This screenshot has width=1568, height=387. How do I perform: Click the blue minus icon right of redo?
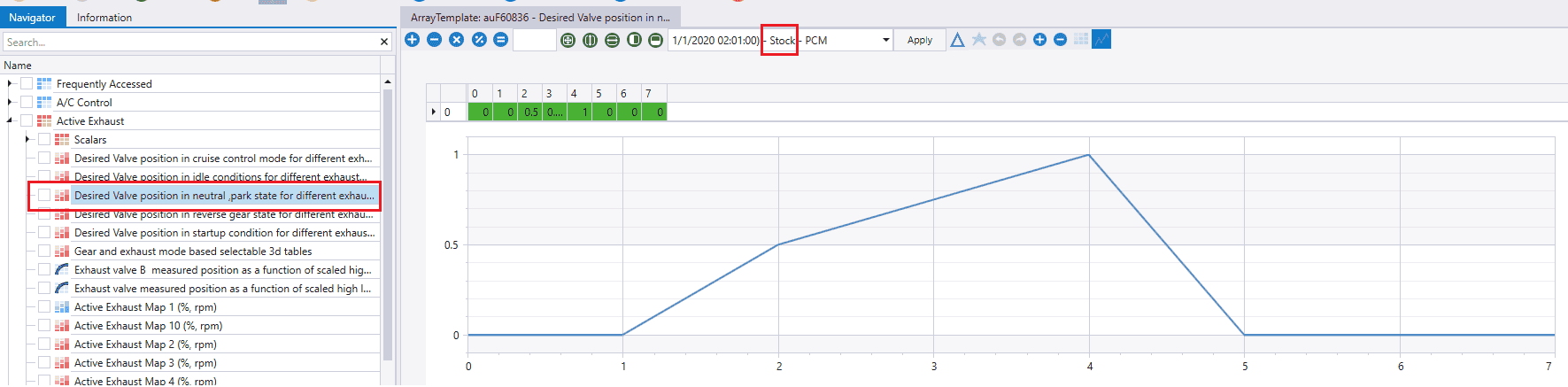1061,40
